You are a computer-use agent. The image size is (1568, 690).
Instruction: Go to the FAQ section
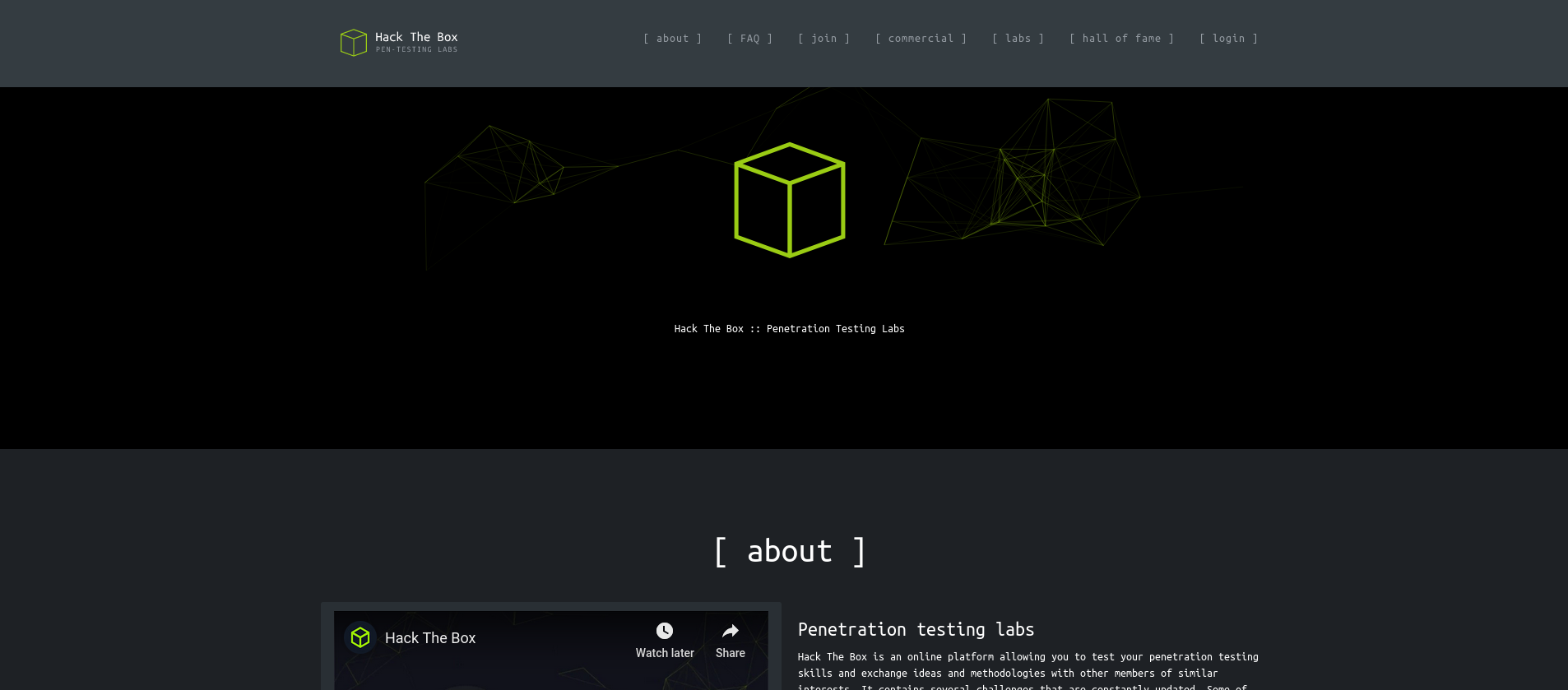pyautogui.click(x=749, y=39)
